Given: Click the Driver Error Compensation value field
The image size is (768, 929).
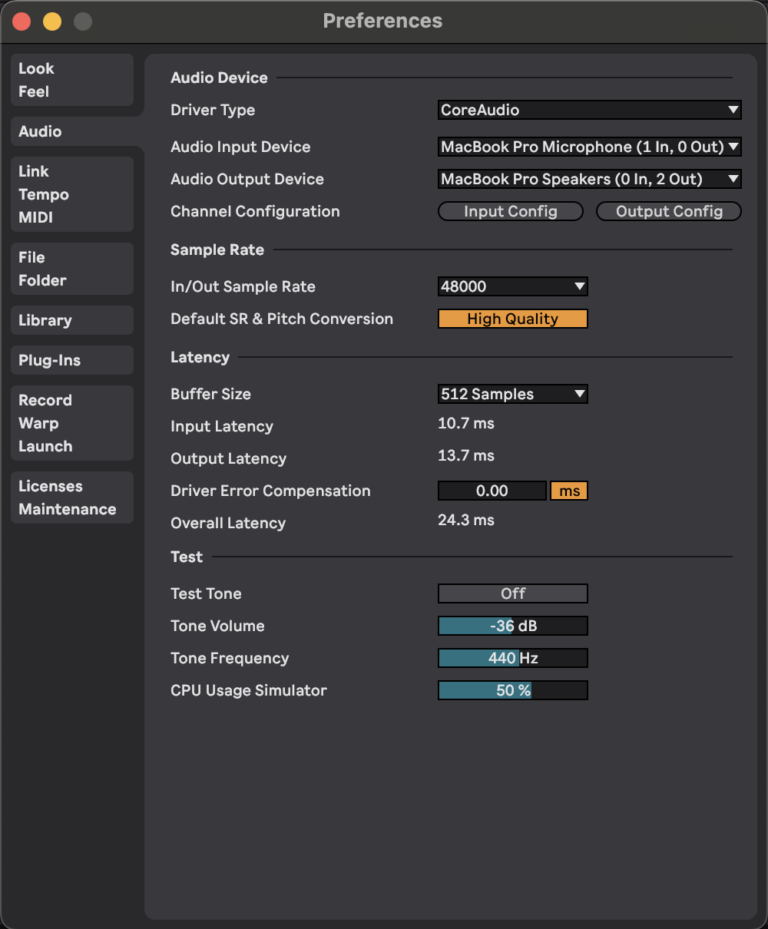Looking at the screenshot, I should point(492,491).
